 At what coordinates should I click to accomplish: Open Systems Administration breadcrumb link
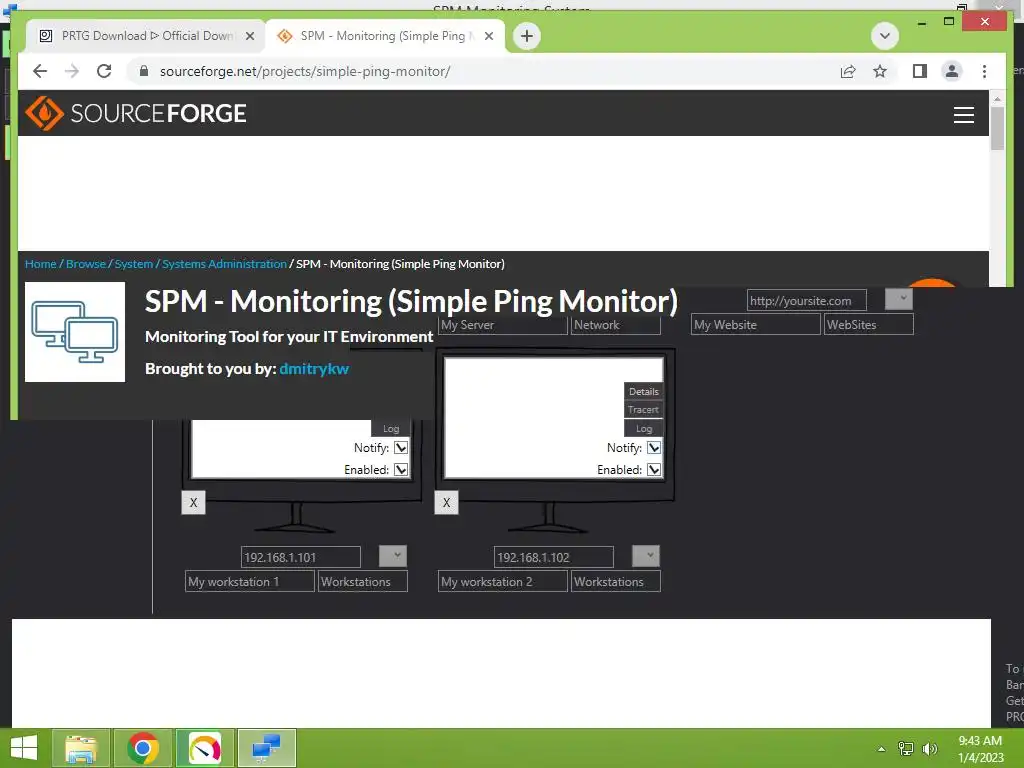click(x=225, y=264)
